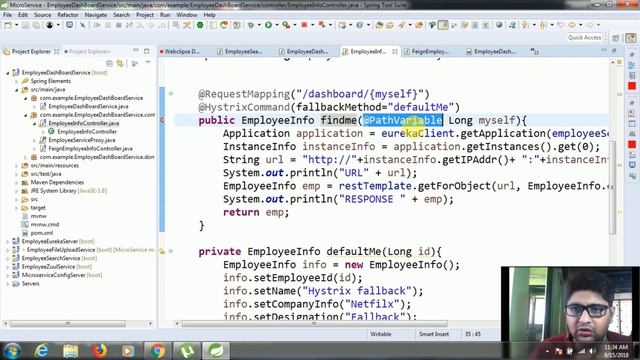Click the Quick Access search field

[x=584, y=38]
